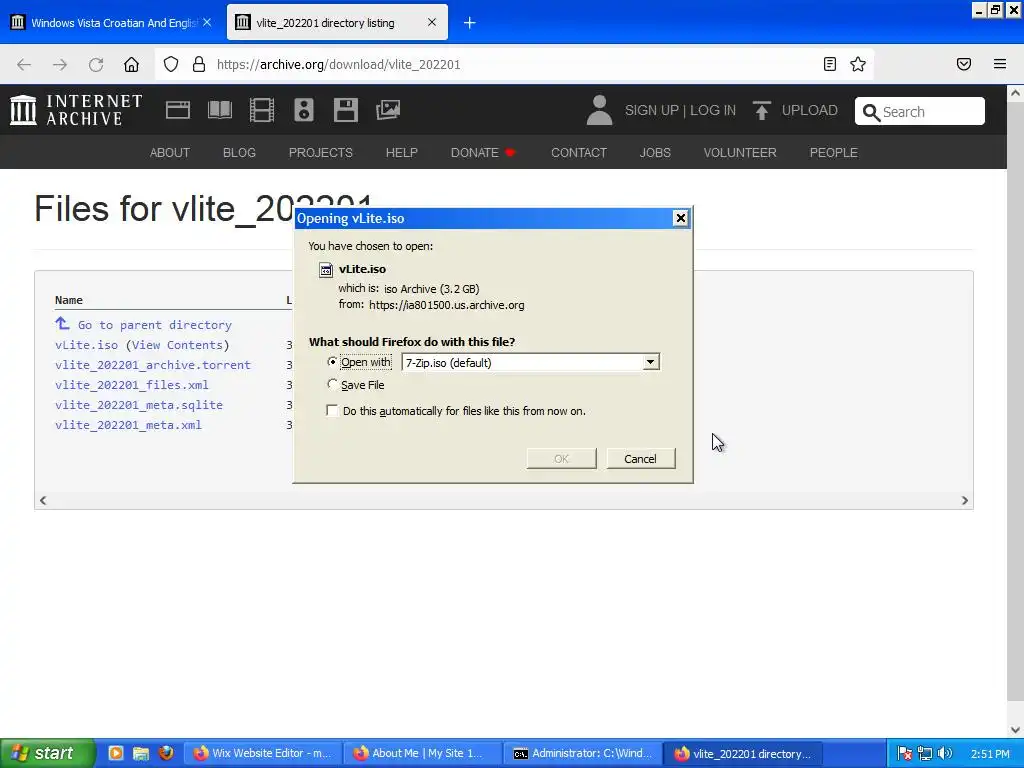Open the ABOUT menu item
Viewport: 1024px width, 768px height.
170,152
